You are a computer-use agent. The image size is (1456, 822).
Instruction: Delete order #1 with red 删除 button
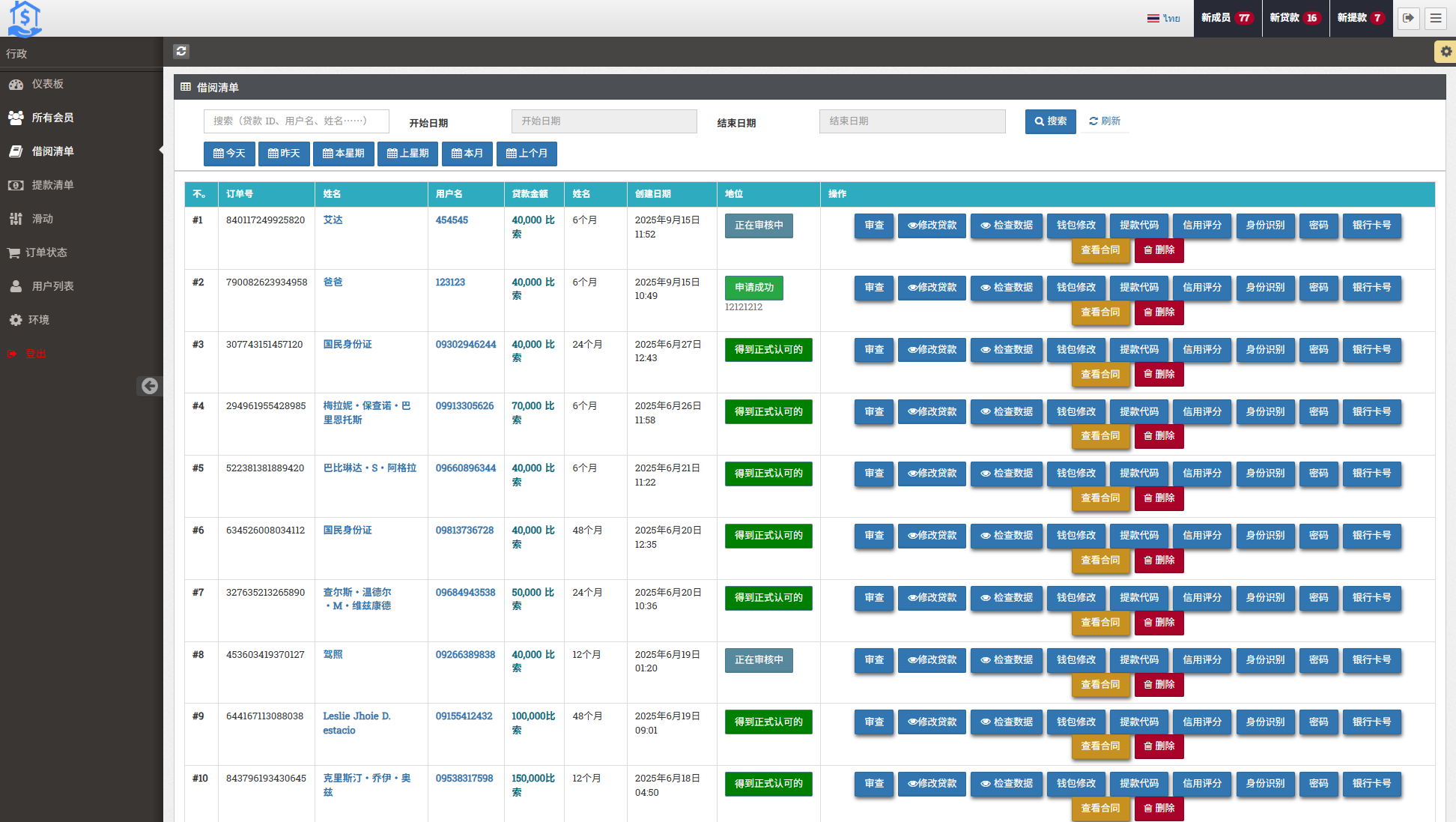point(1159,250)
